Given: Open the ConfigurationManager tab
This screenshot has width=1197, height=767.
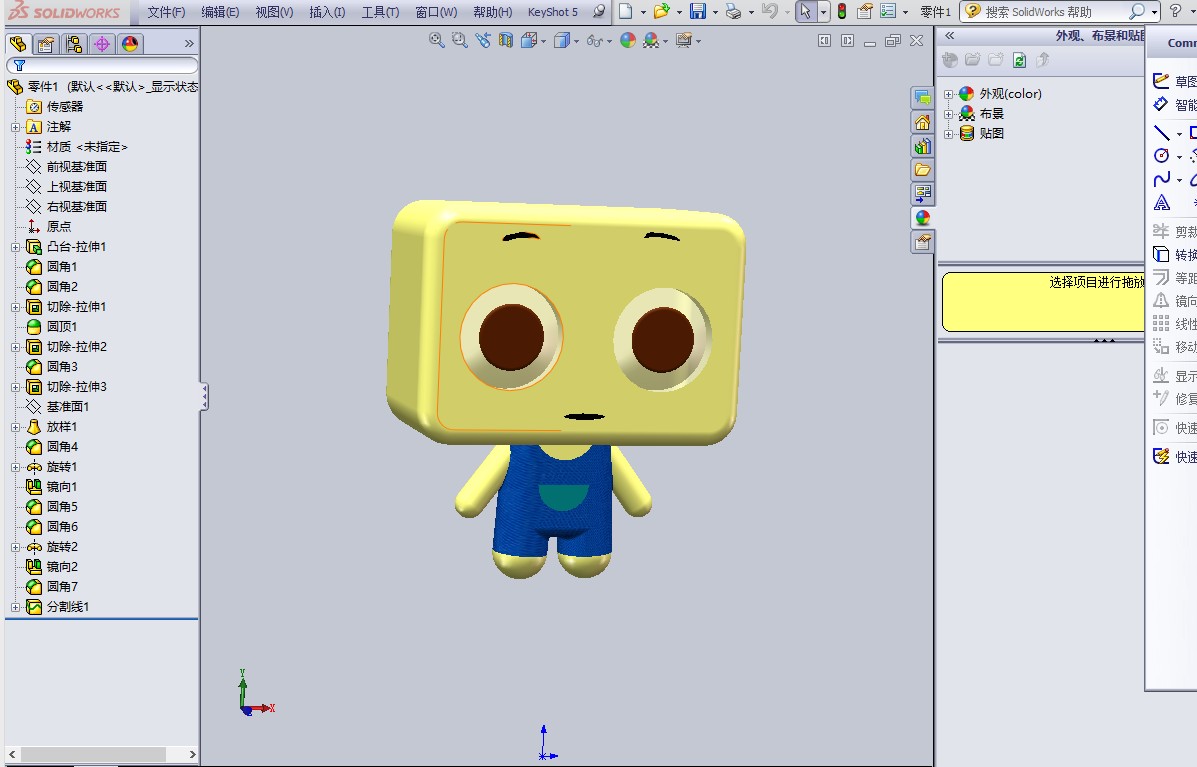Looking at the screenshot, I should (74, 44).
